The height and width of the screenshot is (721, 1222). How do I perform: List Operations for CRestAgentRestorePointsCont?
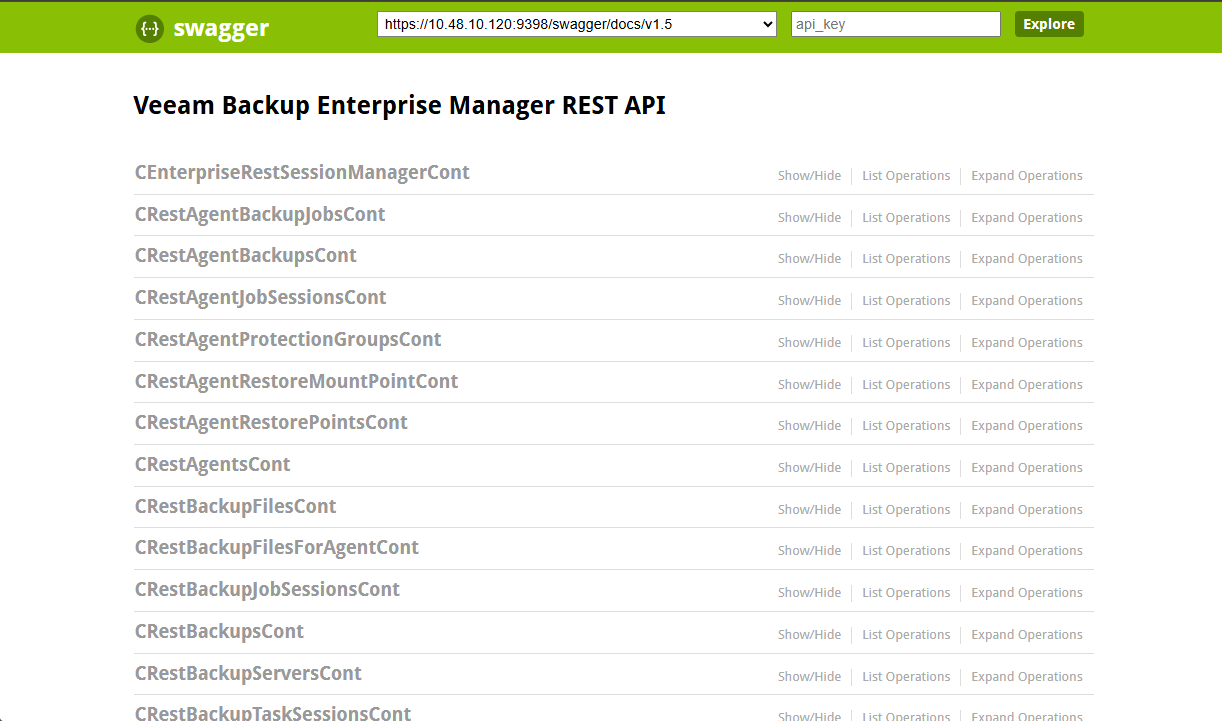906,426
